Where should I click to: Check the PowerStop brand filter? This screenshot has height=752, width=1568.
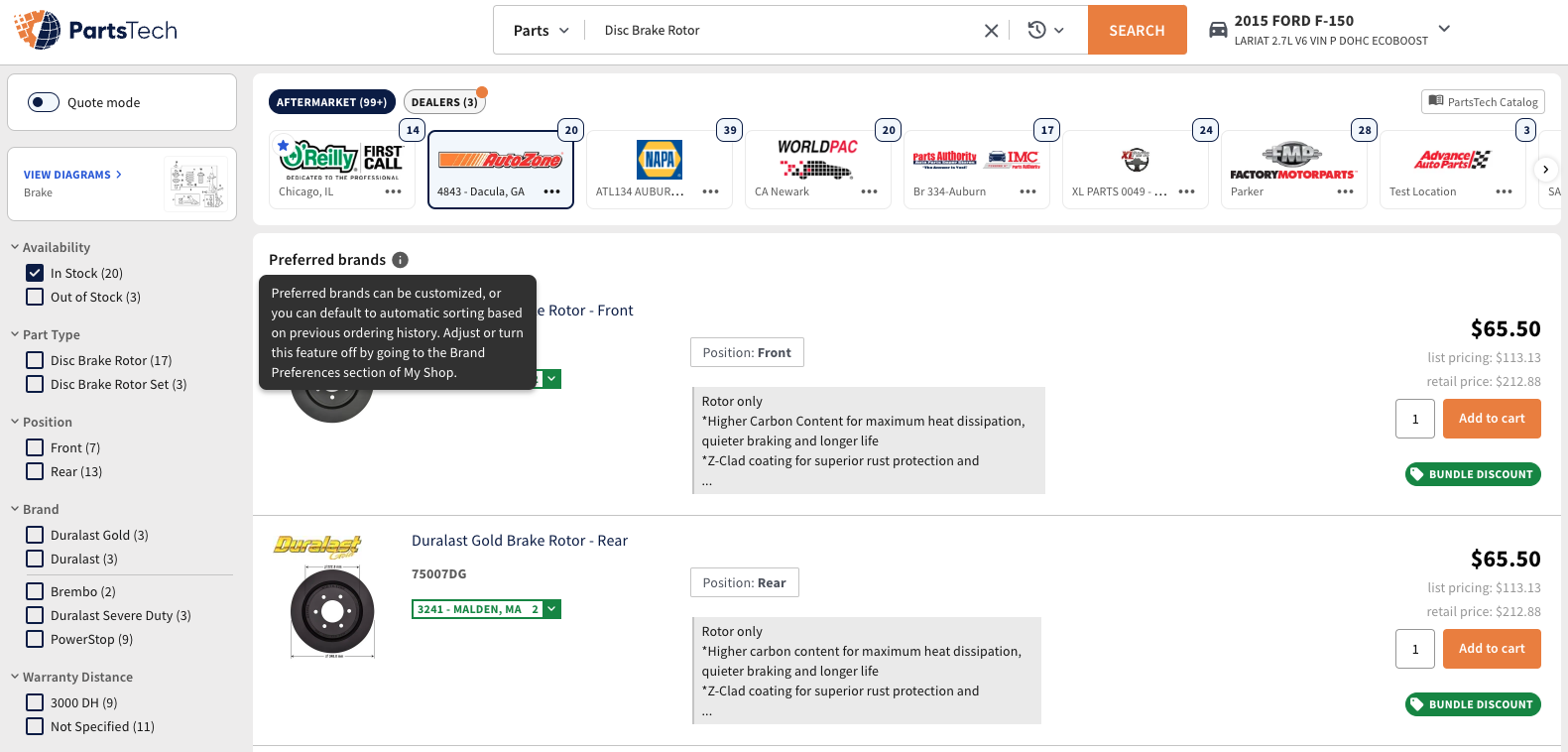[x=35, y=639]
